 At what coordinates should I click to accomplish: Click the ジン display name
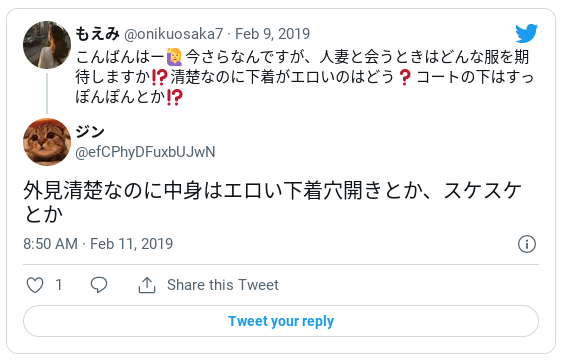pos(90,132)
